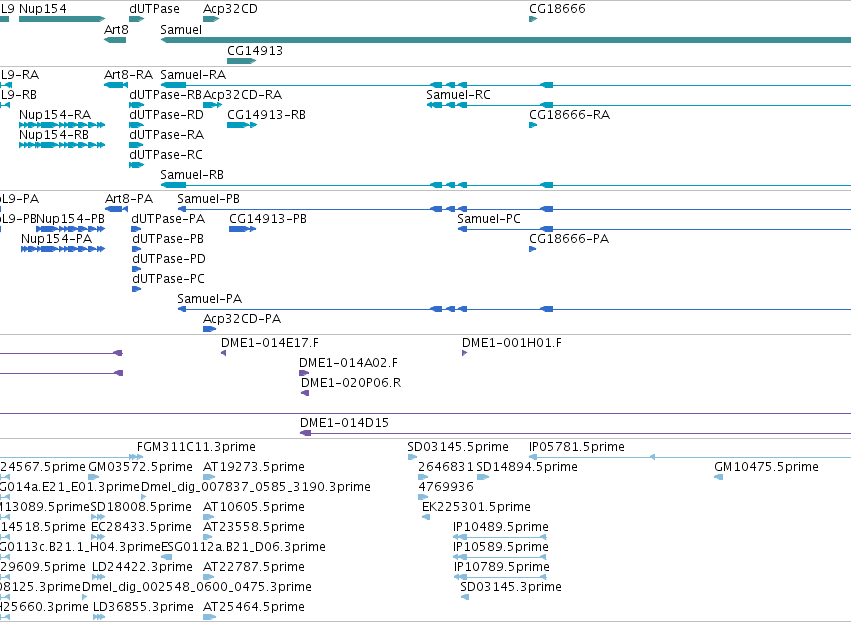Select the Dmel_dig_007837_0585_3190.3prime label

click(256, 487)
